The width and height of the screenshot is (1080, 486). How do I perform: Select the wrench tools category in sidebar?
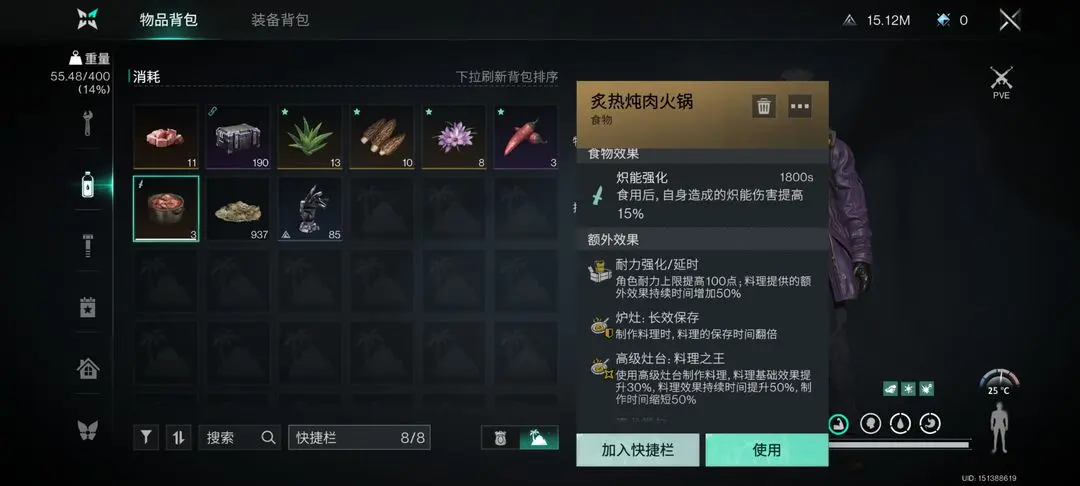pyautogui.click(x=87, y=123)
